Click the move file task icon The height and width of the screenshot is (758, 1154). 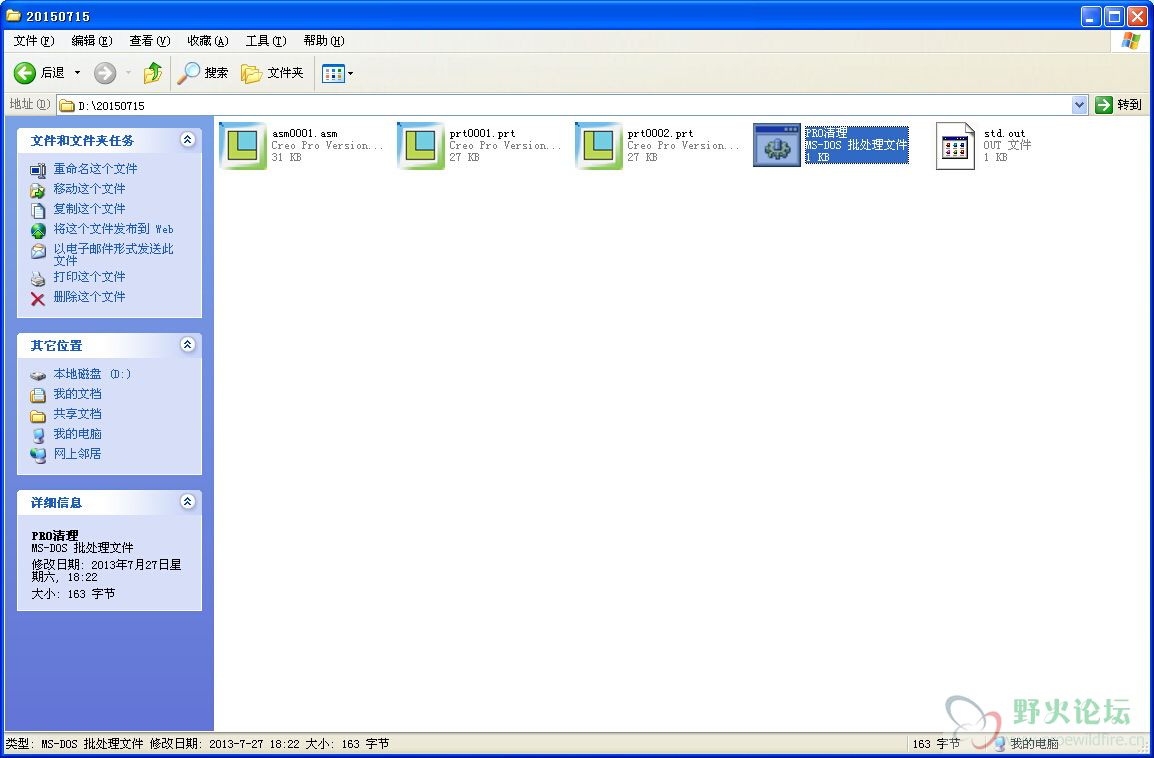coord(38,191)
